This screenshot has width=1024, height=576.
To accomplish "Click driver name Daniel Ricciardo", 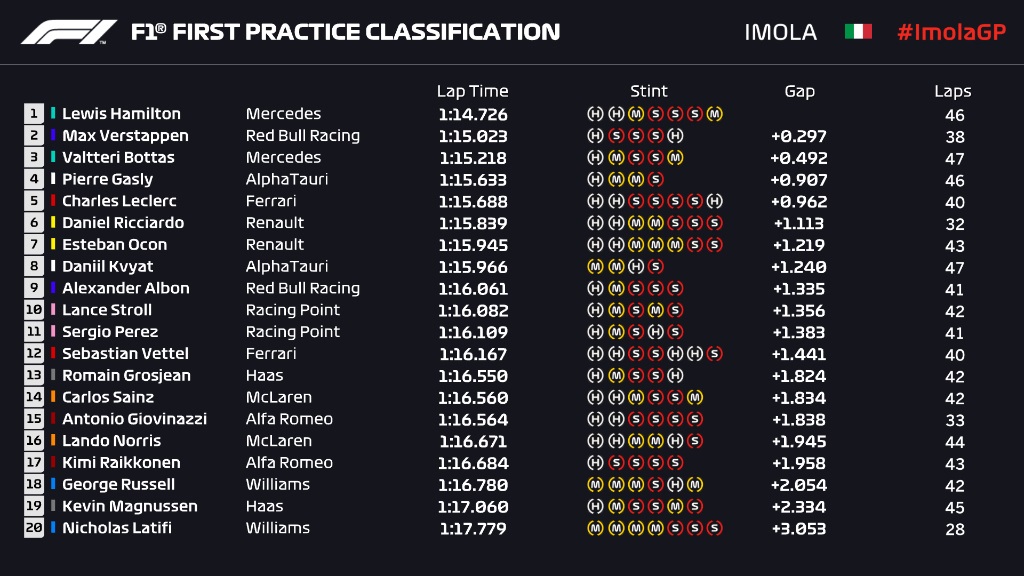I will click(x=123, y=223).
